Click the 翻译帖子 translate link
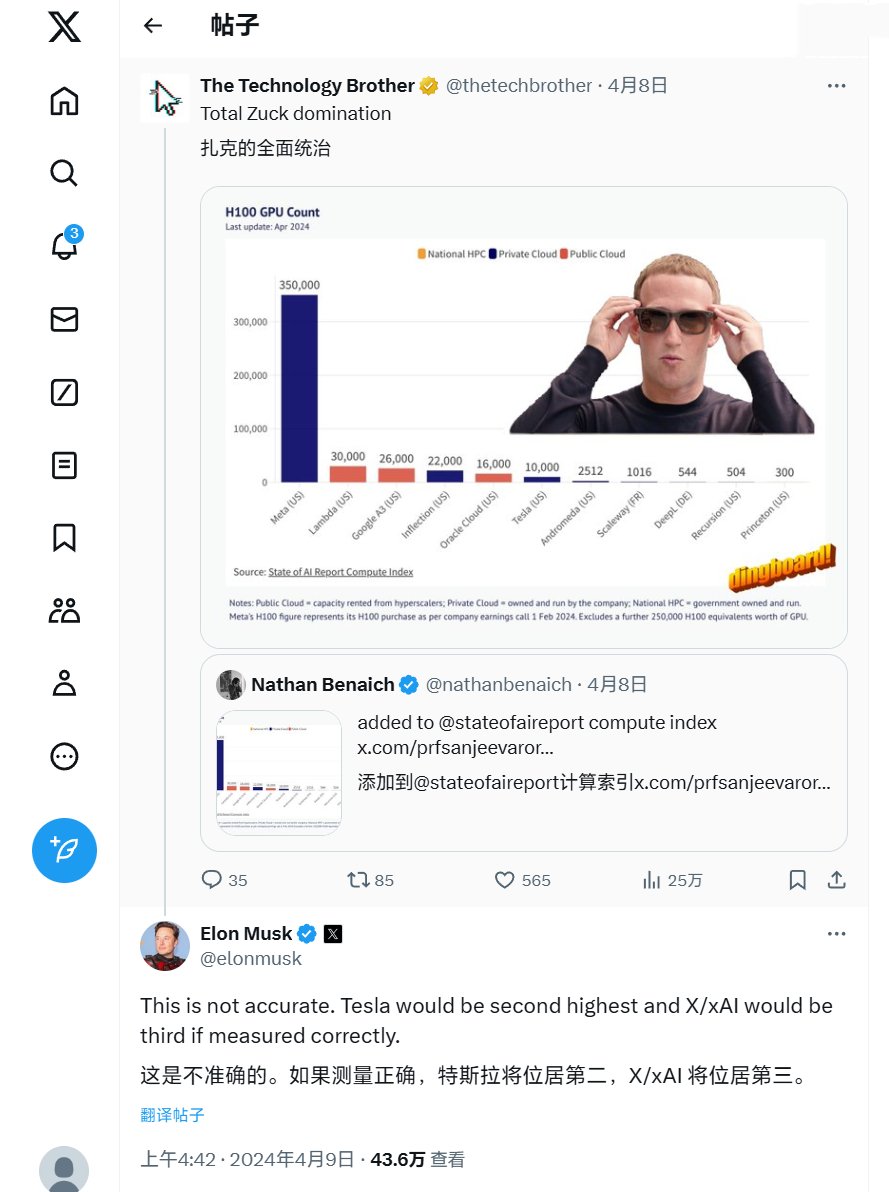The image size is (889, 1192). pos(172,1114)
